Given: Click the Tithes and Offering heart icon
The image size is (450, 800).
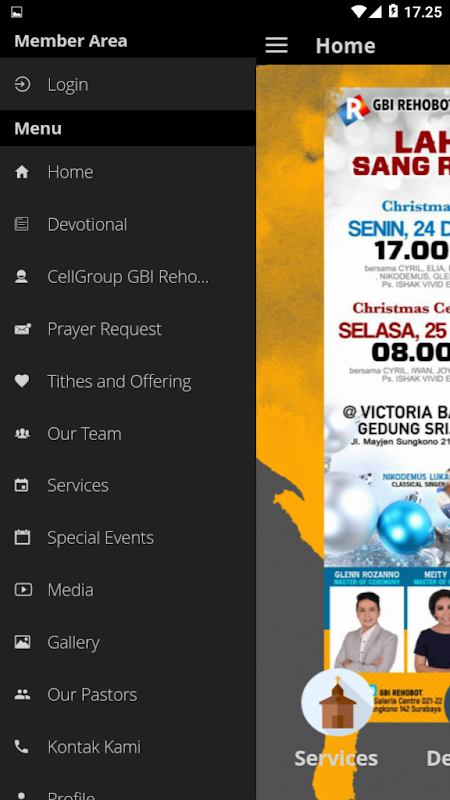Looking at the screenshot, I should [22, 381].
